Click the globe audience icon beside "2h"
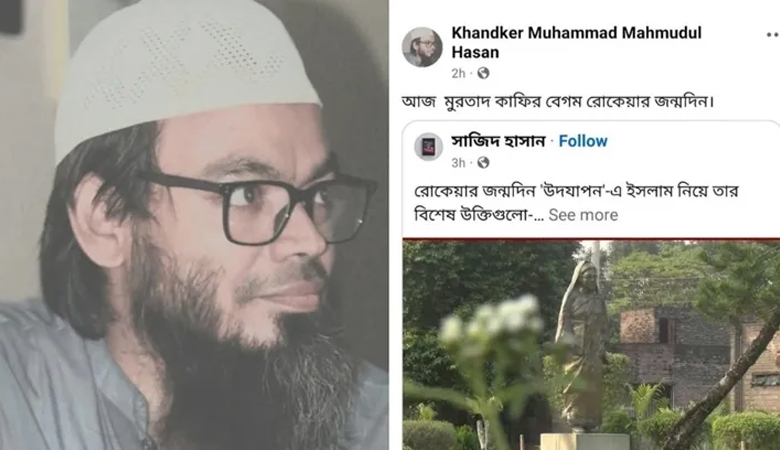Viewport: 780px width, 450px height. pos(483,74)
